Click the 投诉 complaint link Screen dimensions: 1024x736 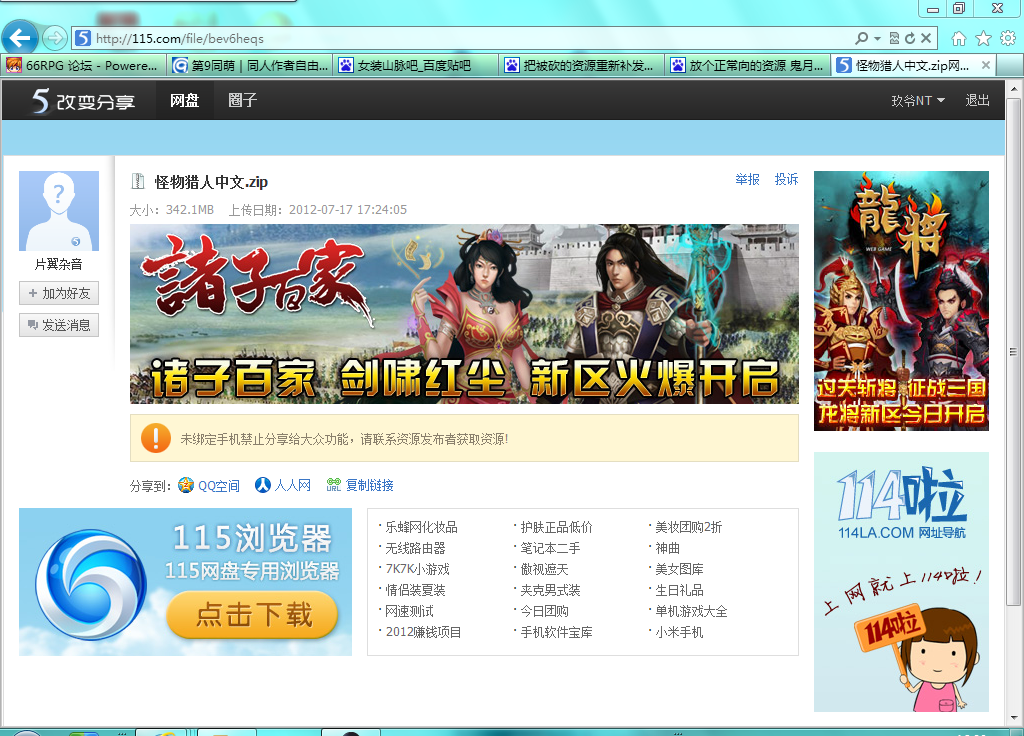click(786, 179)
